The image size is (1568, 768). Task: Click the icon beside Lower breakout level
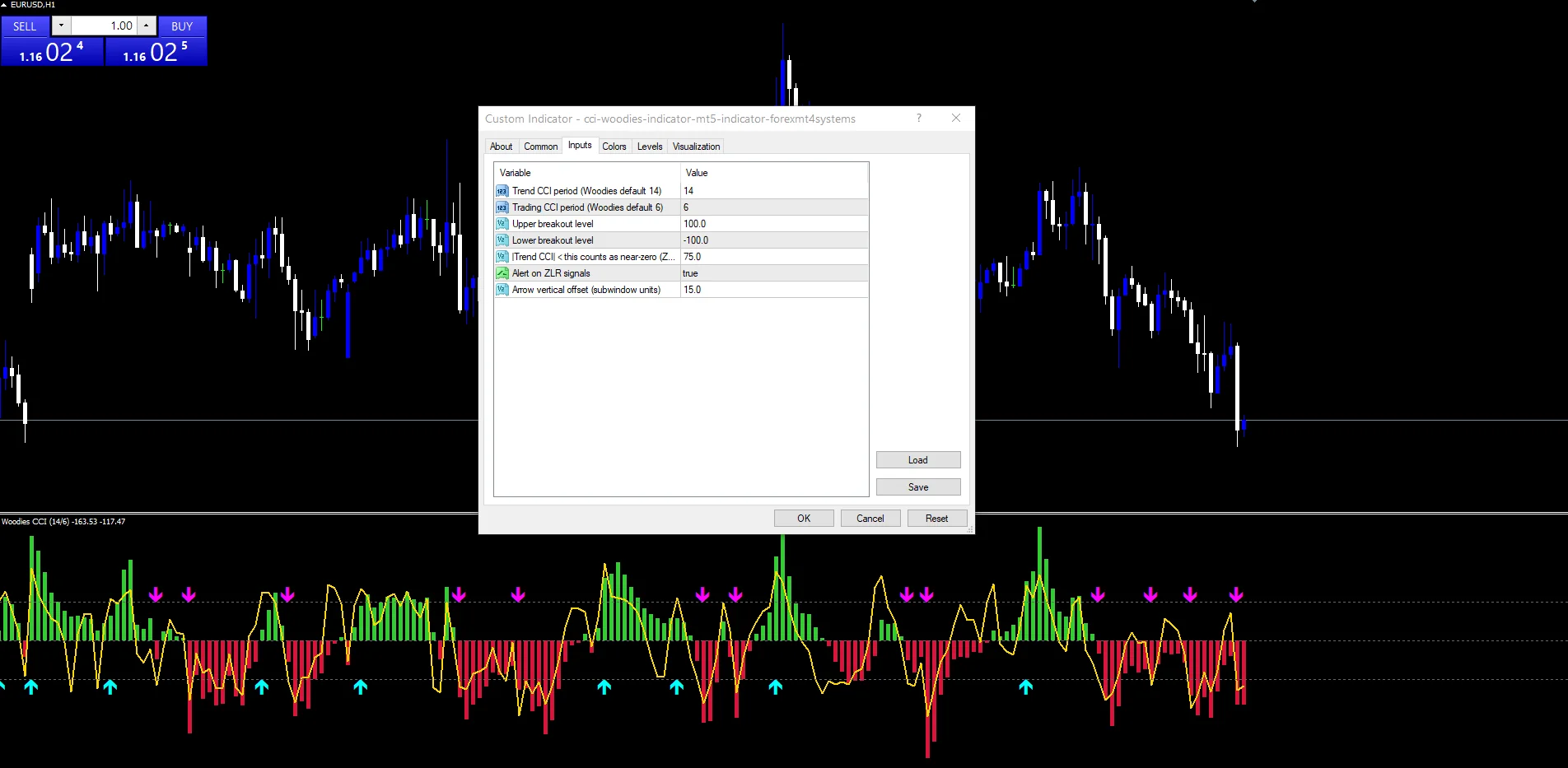(502, 240)
